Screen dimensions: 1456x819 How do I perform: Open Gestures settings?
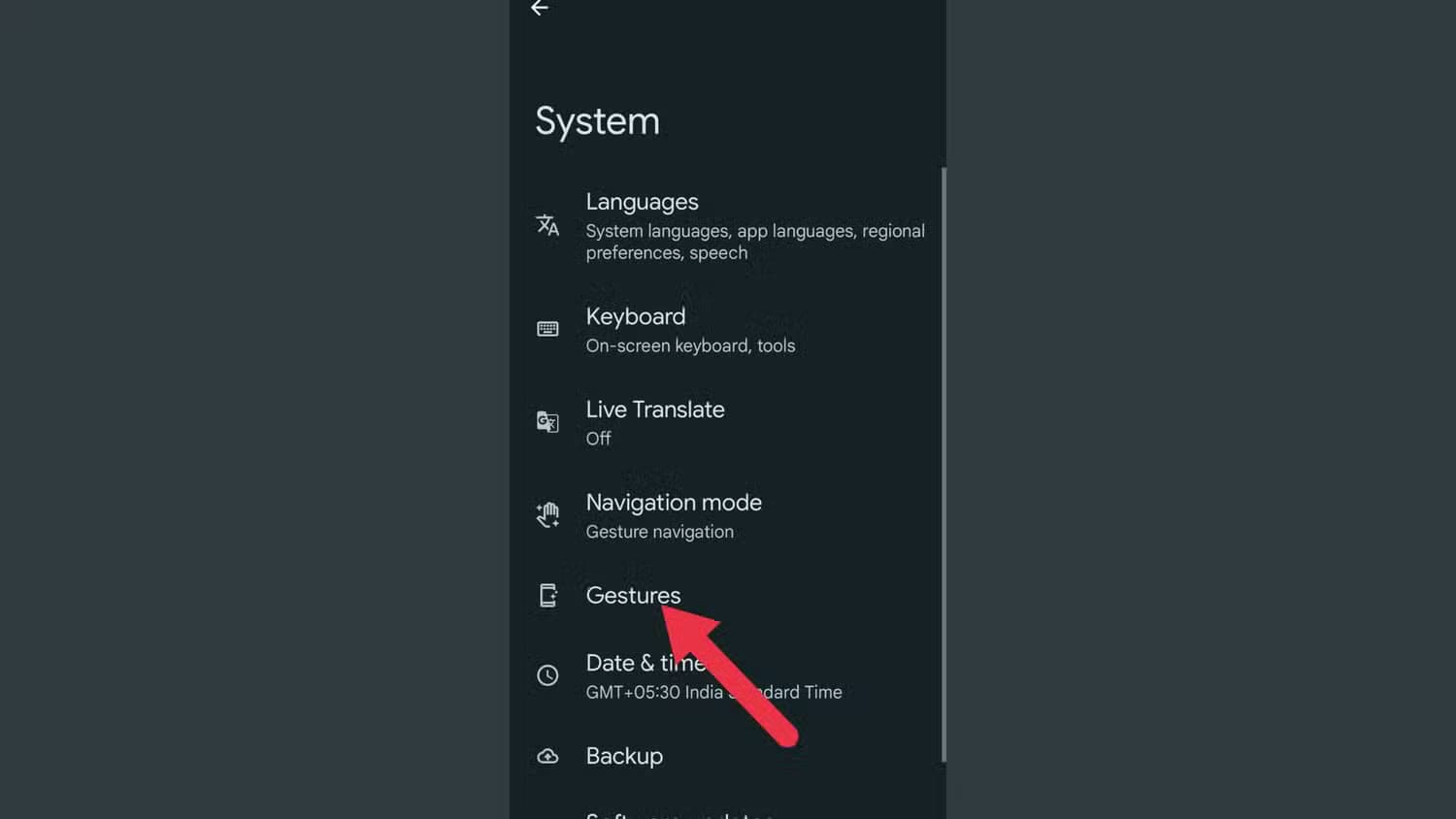(x=728, y=595)
